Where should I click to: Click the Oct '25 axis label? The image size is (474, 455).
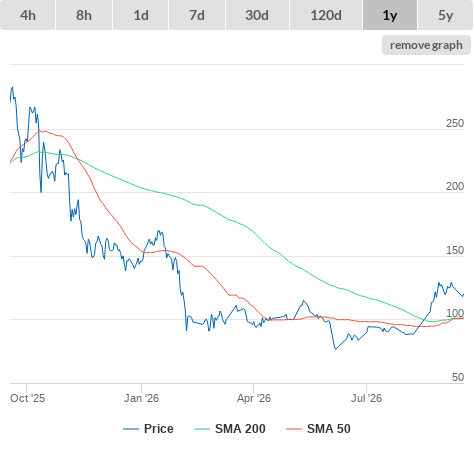point(27,398)
